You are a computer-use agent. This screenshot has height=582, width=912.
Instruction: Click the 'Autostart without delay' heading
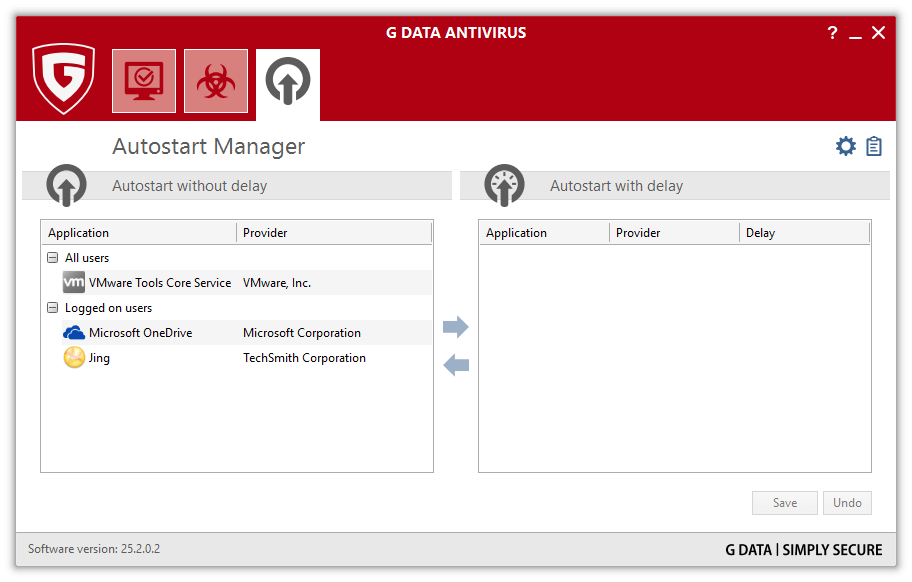tap(190, 186)
